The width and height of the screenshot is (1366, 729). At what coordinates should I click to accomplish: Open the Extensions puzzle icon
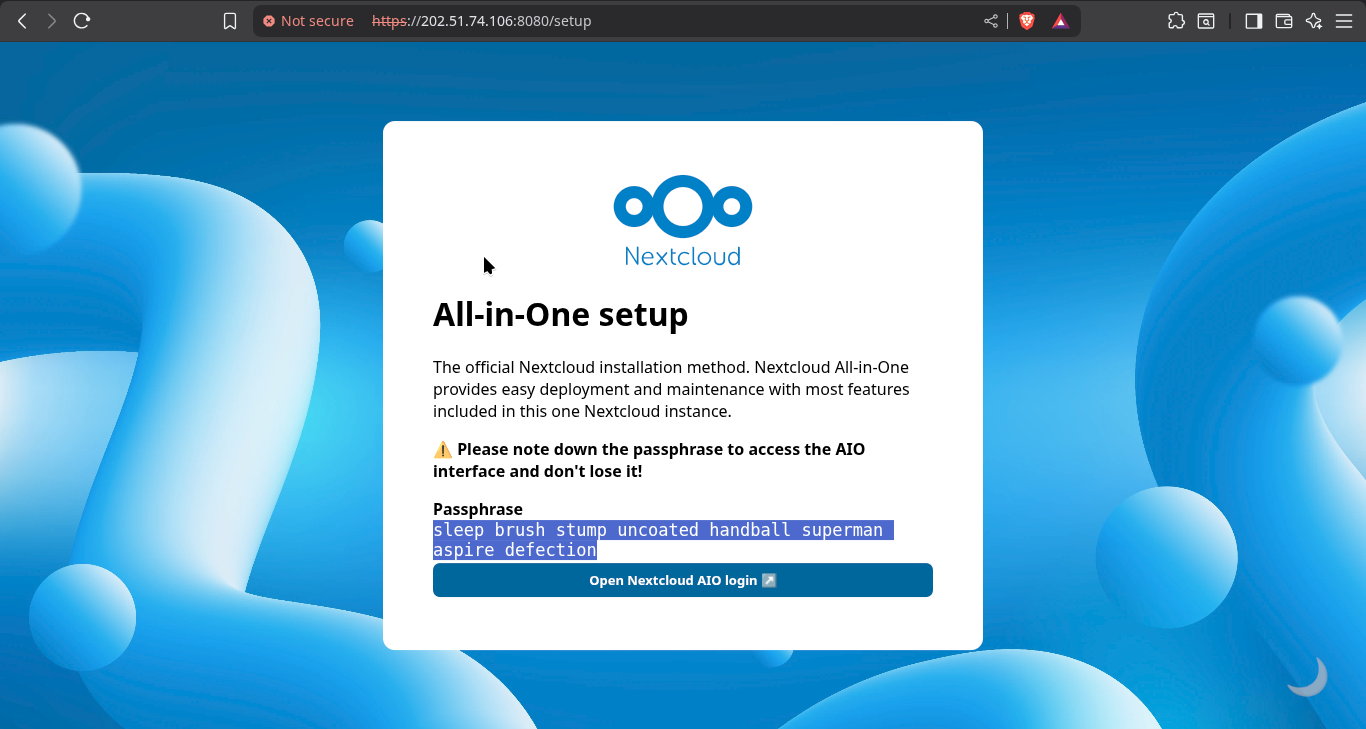(1176, 21)
